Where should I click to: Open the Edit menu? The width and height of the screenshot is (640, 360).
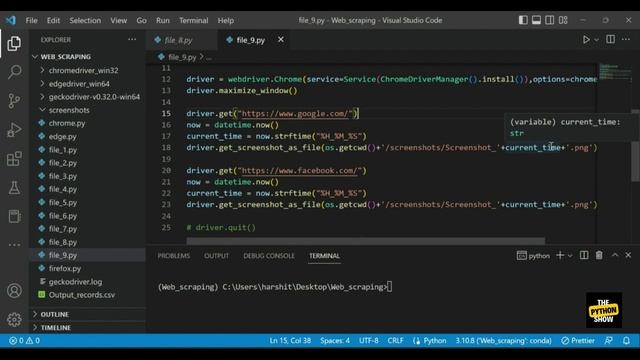click(53, 20)
